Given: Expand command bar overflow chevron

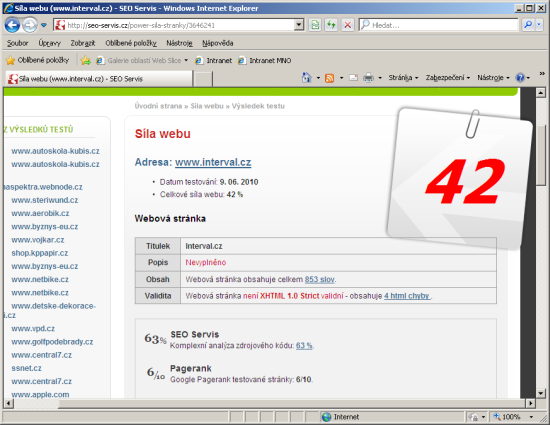Looking at the screenshot, I should point(542,74).
